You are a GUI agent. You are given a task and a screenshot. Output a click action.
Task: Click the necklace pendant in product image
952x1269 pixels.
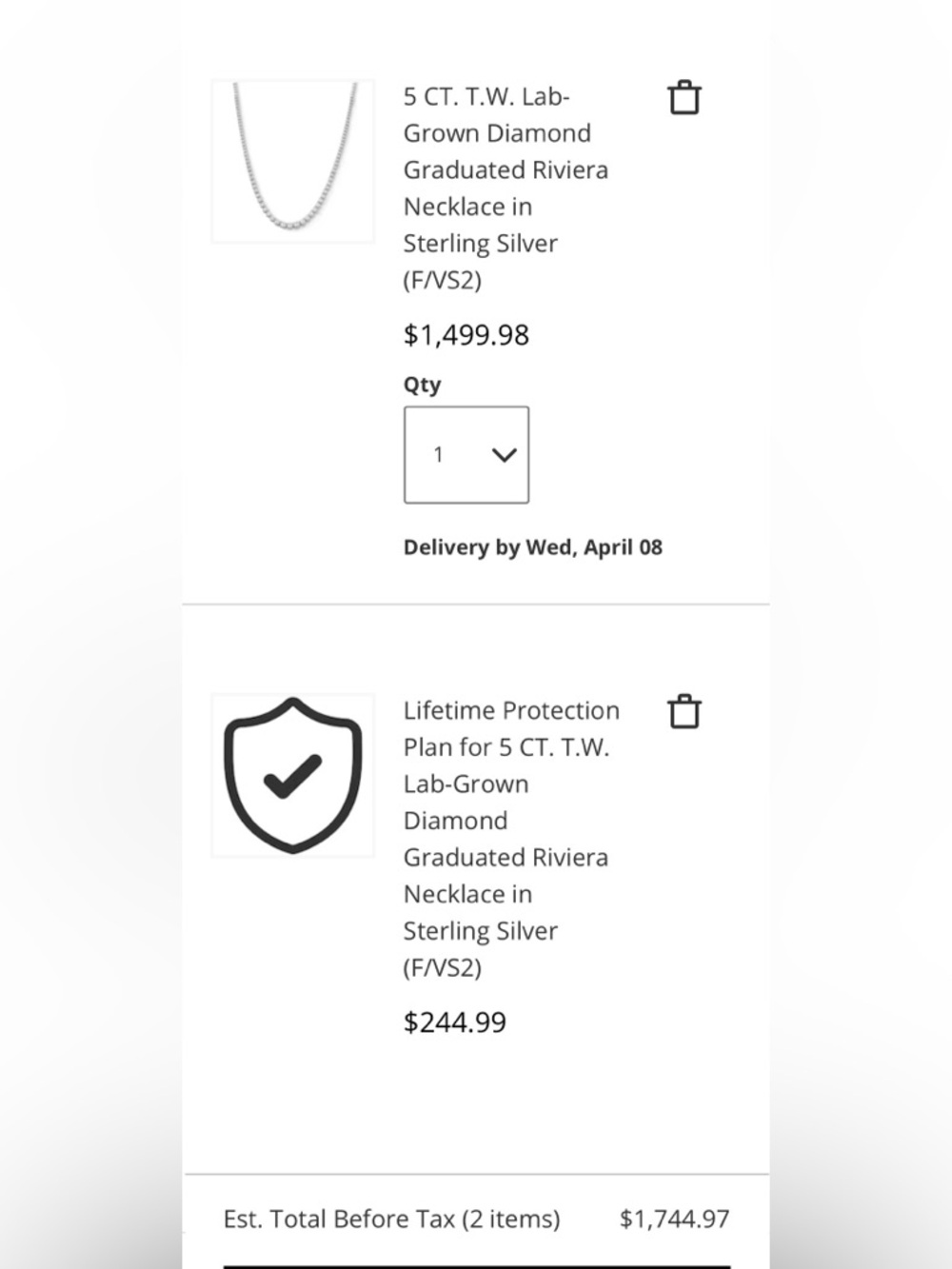(x=293, y=219)
